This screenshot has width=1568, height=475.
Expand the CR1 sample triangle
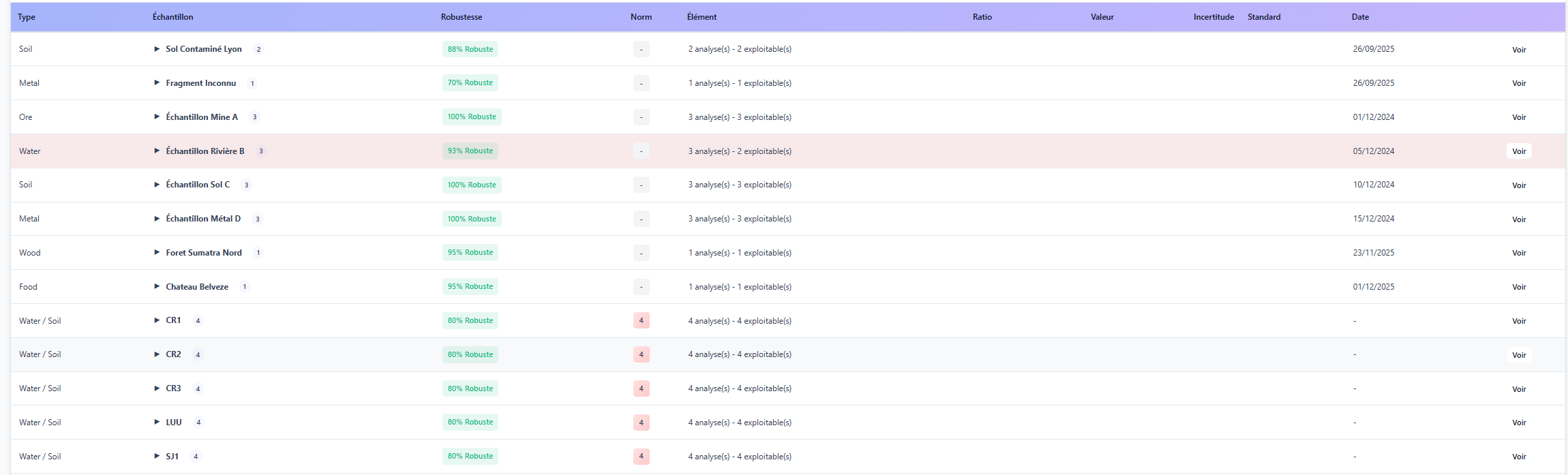[157, 320]
